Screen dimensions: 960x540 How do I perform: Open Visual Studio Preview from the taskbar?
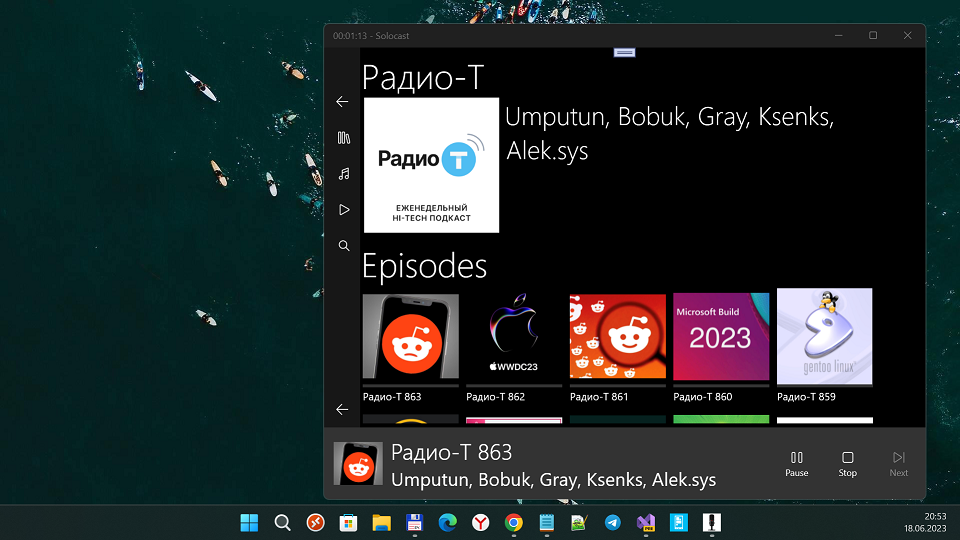(x=645, y=523)
